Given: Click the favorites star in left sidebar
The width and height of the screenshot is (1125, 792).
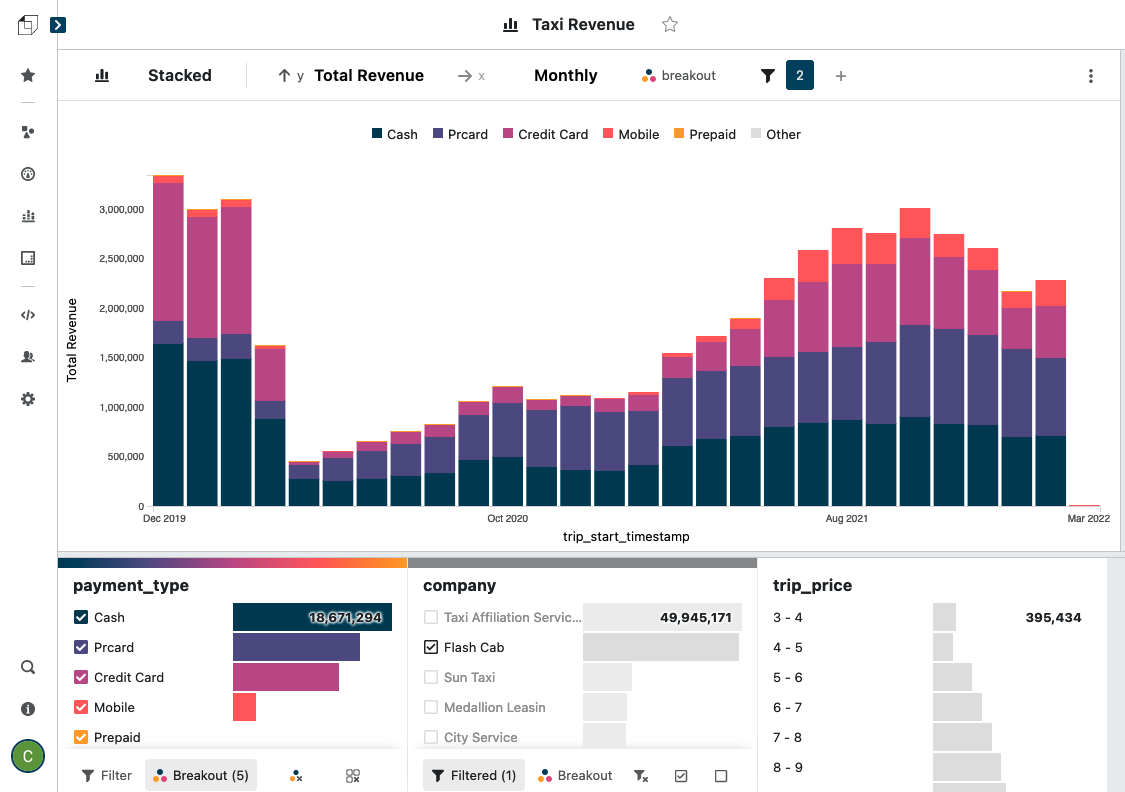Looking at the screenshot, I should (28, 75).
